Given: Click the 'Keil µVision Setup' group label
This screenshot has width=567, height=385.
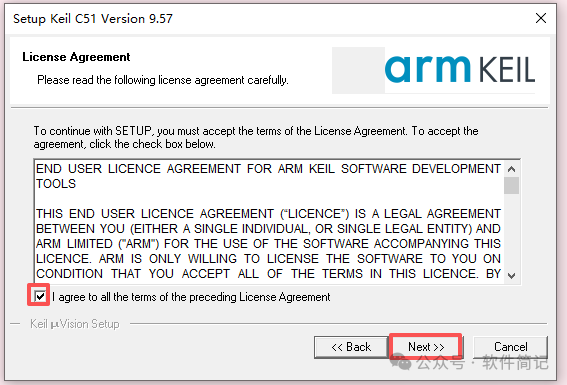Looking at the screenshot, I should coord(74,324).
